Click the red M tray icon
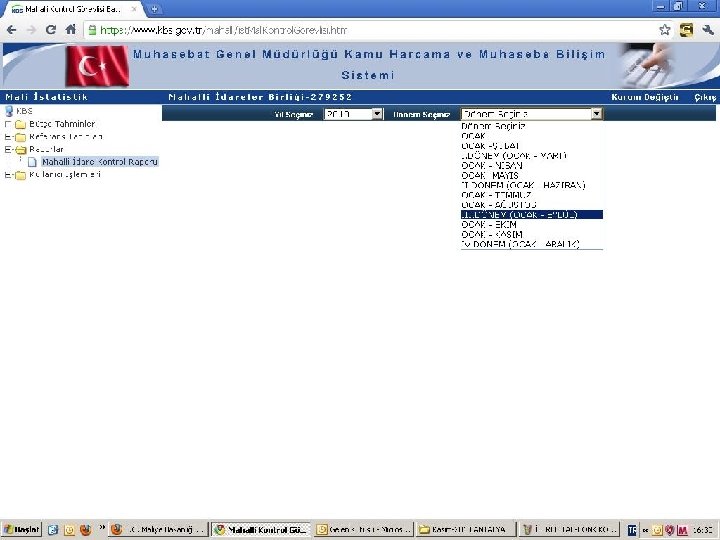The image size is (720, 540). coord(682,530)
